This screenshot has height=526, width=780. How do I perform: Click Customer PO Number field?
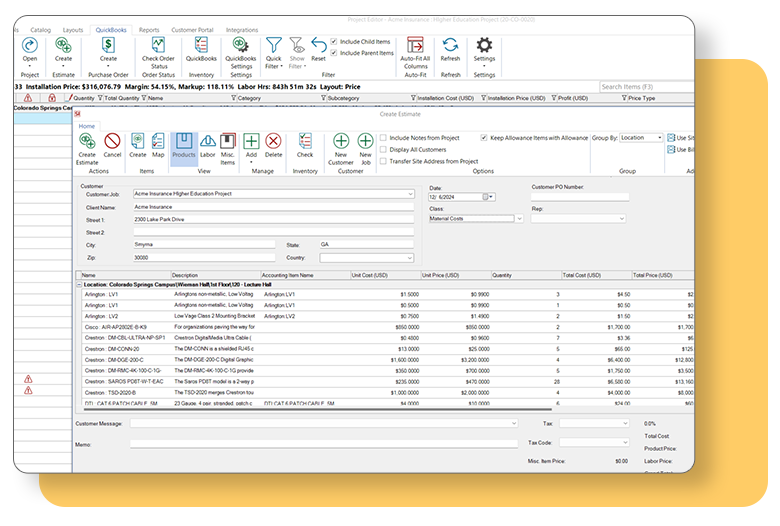coord(580,197)
